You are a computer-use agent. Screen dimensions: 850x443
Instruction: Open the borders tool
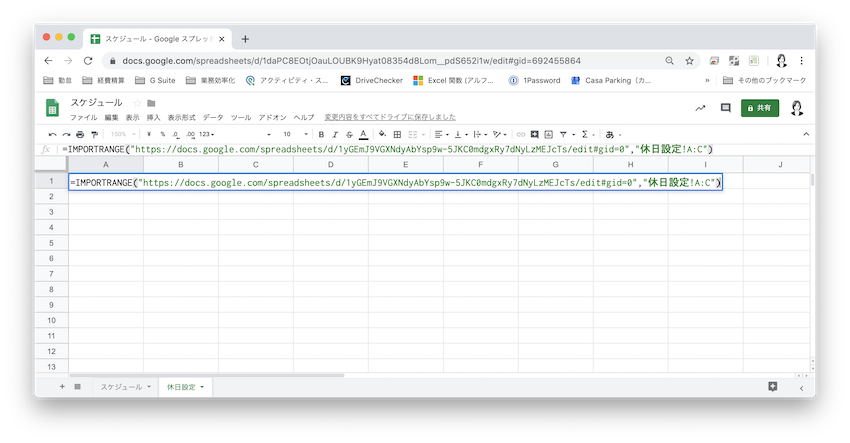397,134
